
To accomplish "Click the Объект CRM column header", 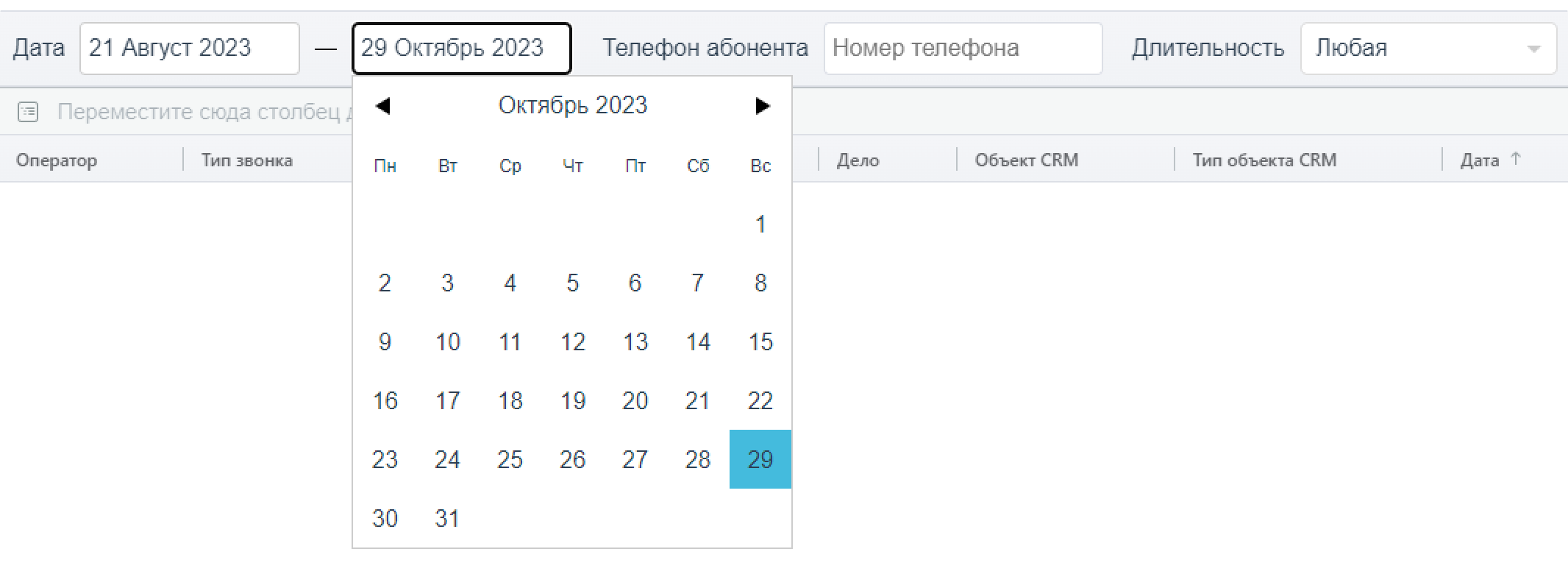I will (1026, 160).
